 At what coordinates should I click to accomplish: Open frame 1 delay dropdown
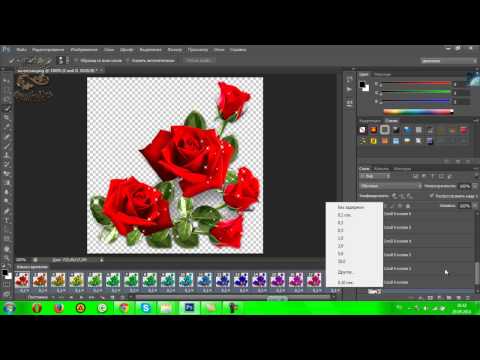(24, 291)
